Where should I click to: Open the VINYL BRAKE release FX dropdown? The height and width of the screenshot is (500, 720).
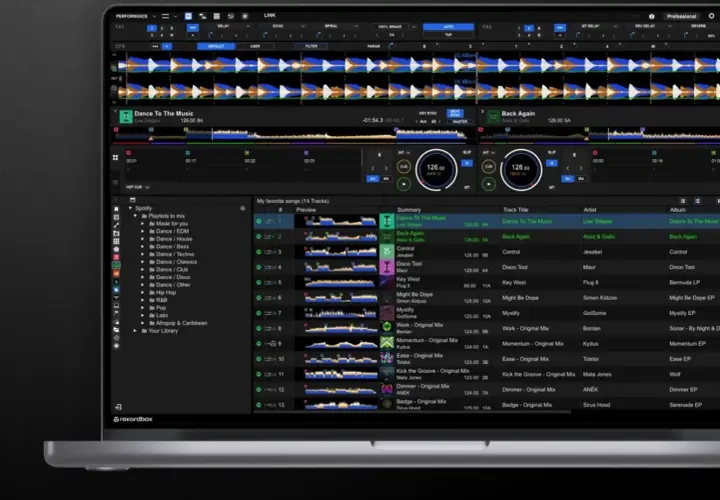(x=414, y=27)
